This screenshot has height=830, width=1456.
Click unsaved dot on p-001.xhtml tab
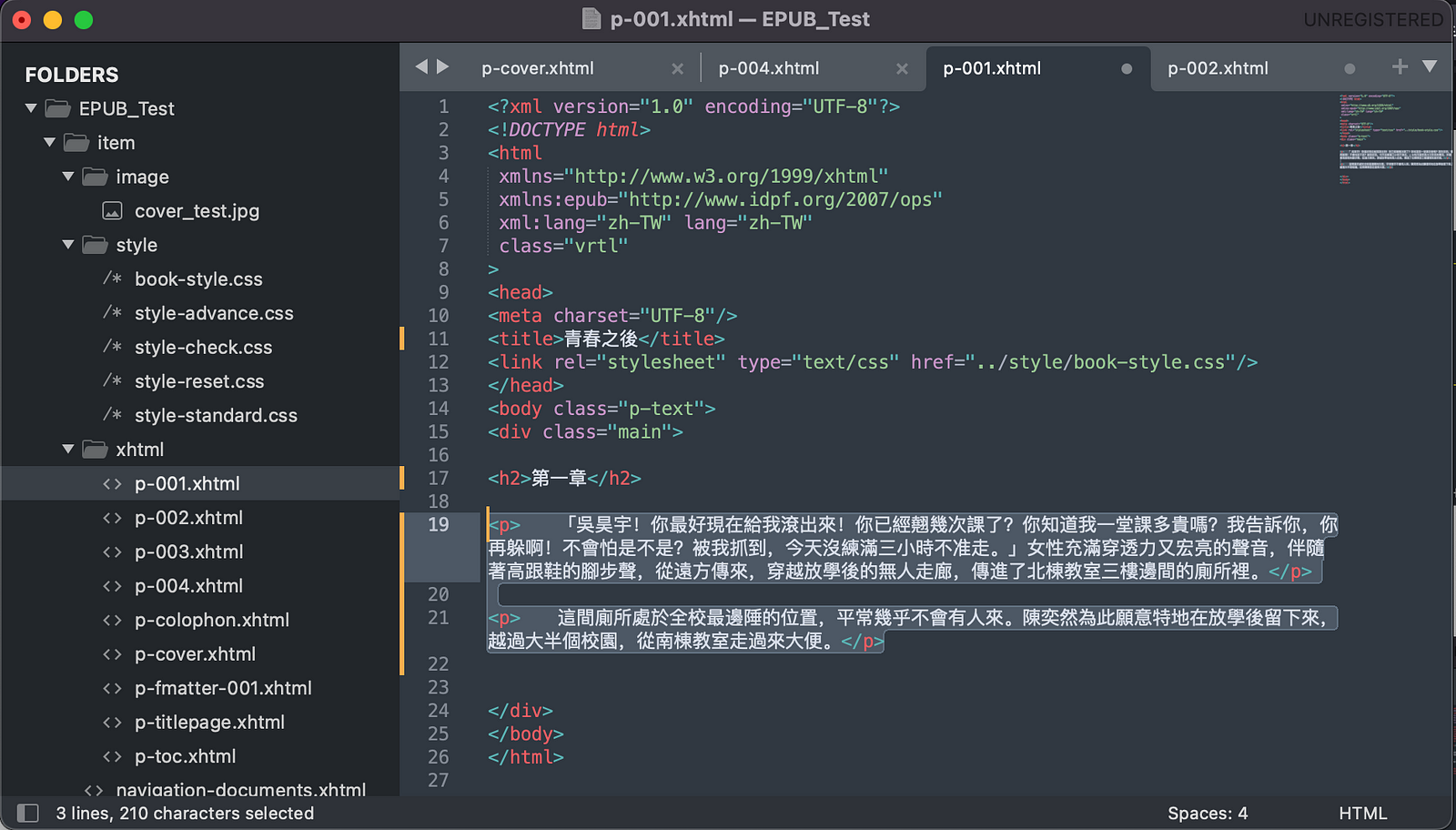point(1127,69)
